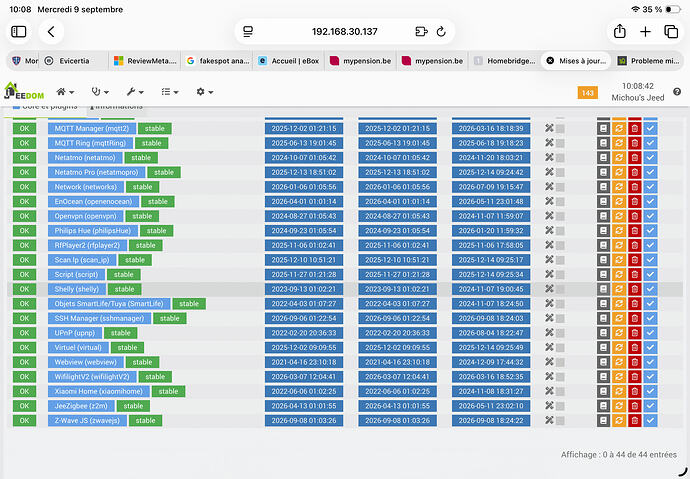Toggle do-not-update checkbox for Netatmo Pro
This screenshot has height=479, width=690.
(x=560, y=172)
